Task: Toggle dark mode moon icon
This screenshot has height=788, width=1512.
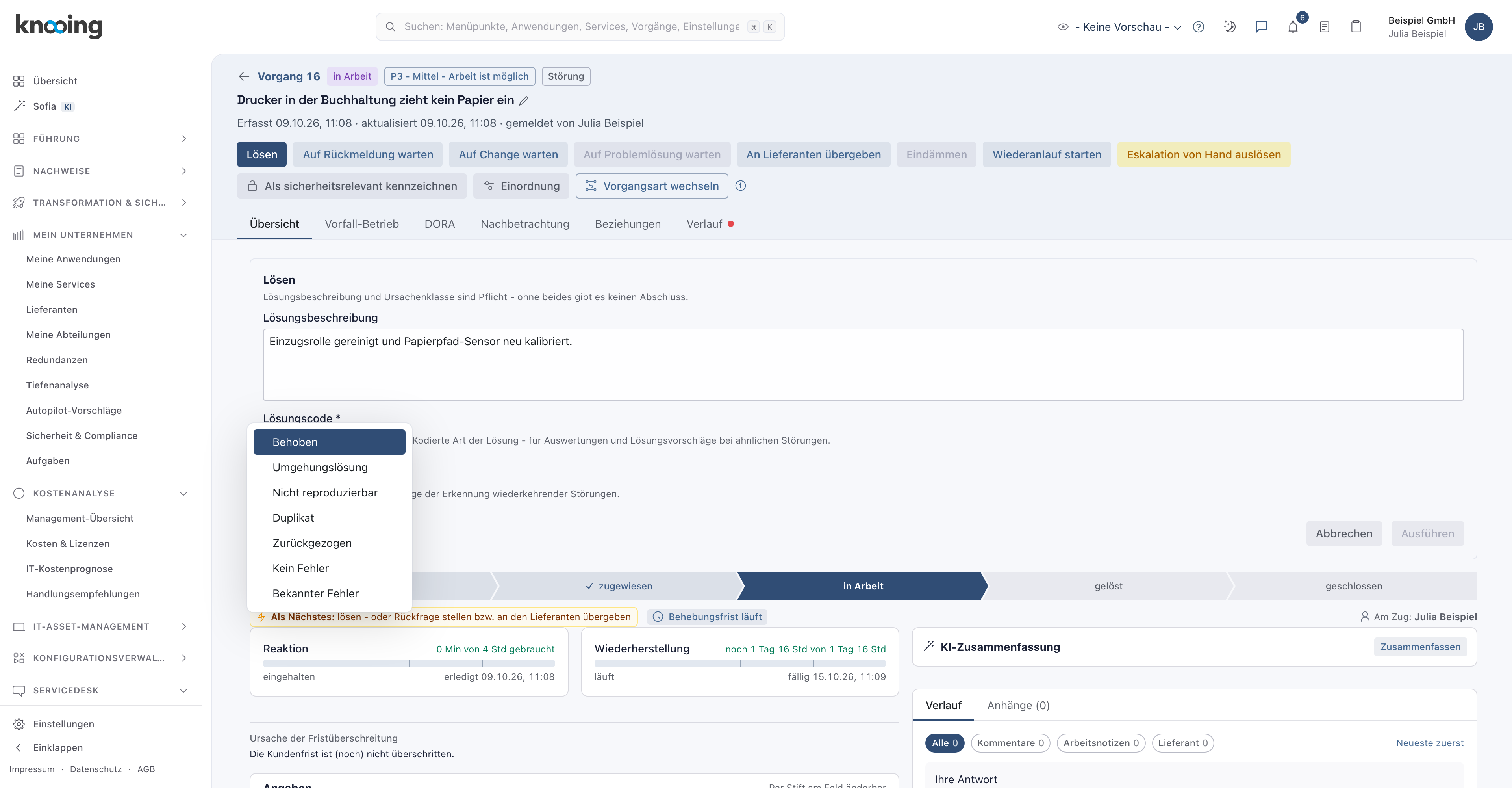Action: (1230, 27)
